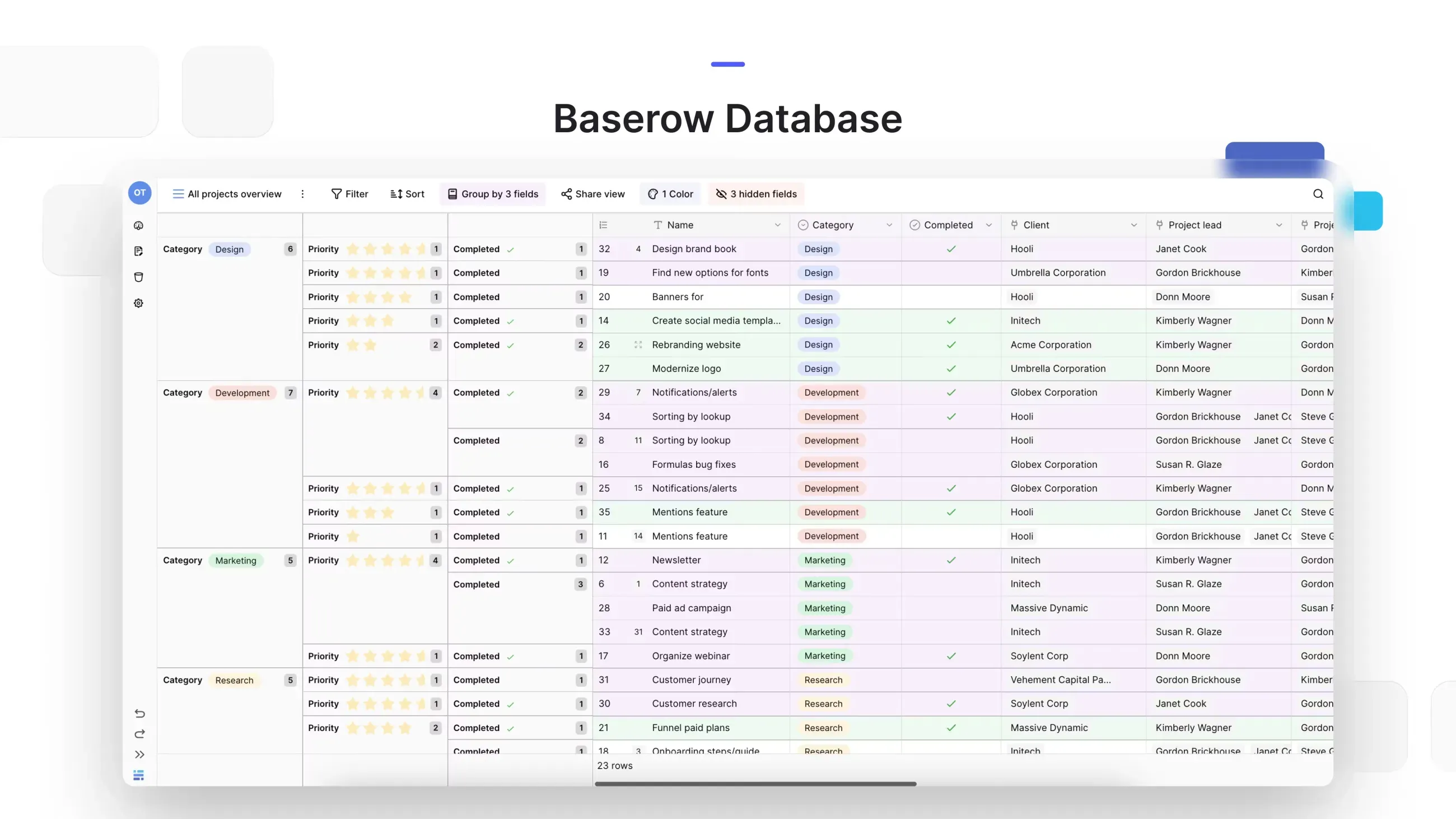This screenshot has width=1456, height=819.
Task: Open the Filter panel
Action: 349,194
